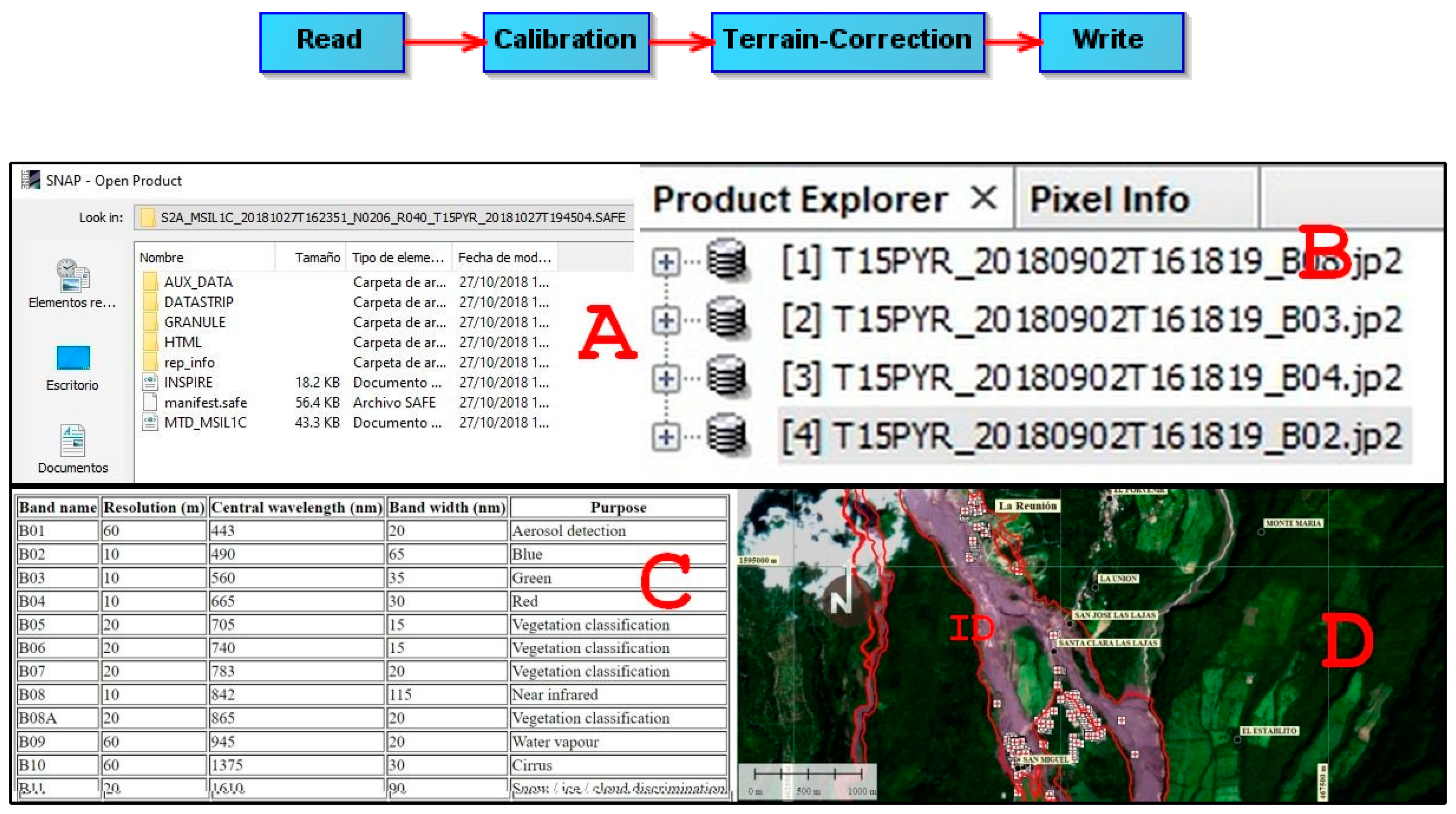Click the SNAP application icon in title bar
Image resolution: width=1456 pixels, height=814 pixels.
[x=31, y=180]
